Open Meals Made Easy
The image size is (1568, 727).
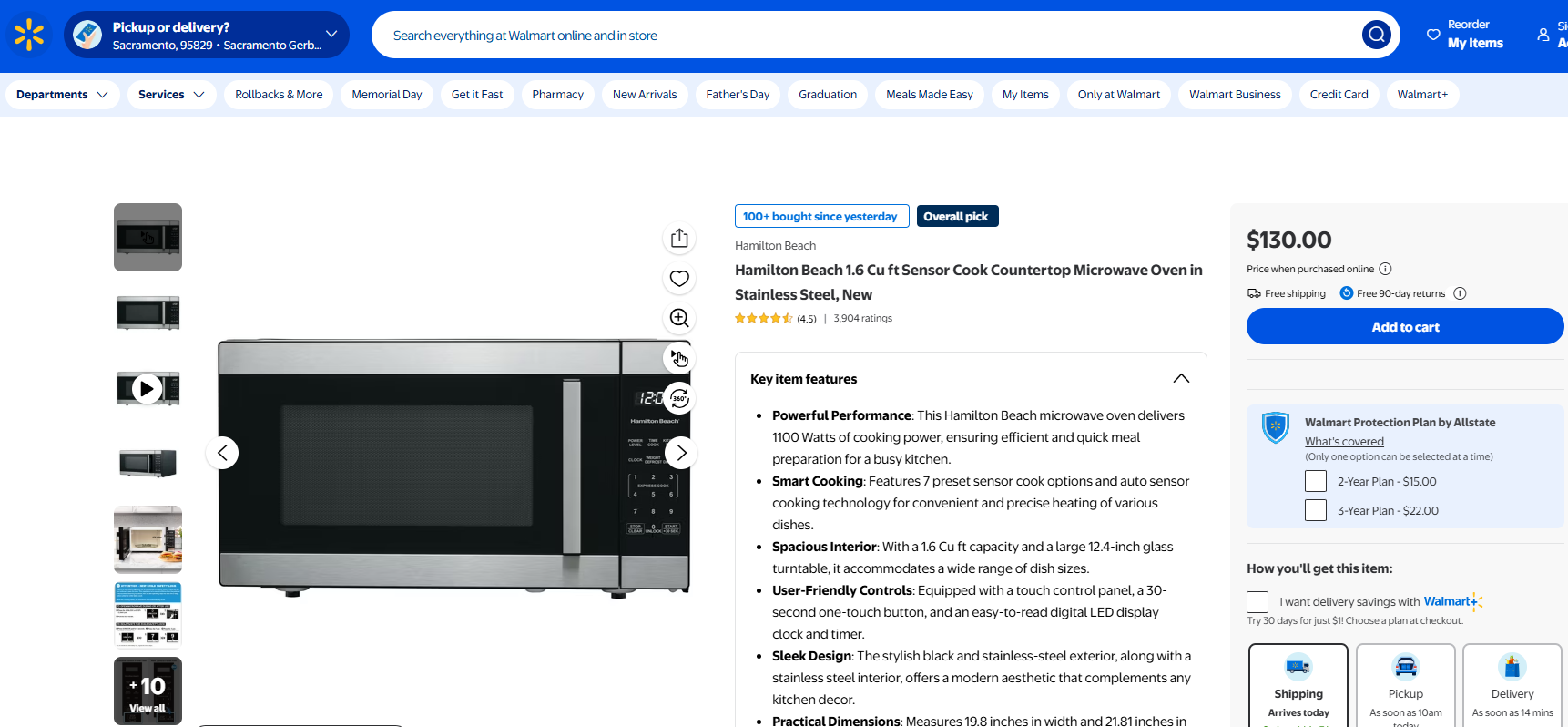(930, 95)
